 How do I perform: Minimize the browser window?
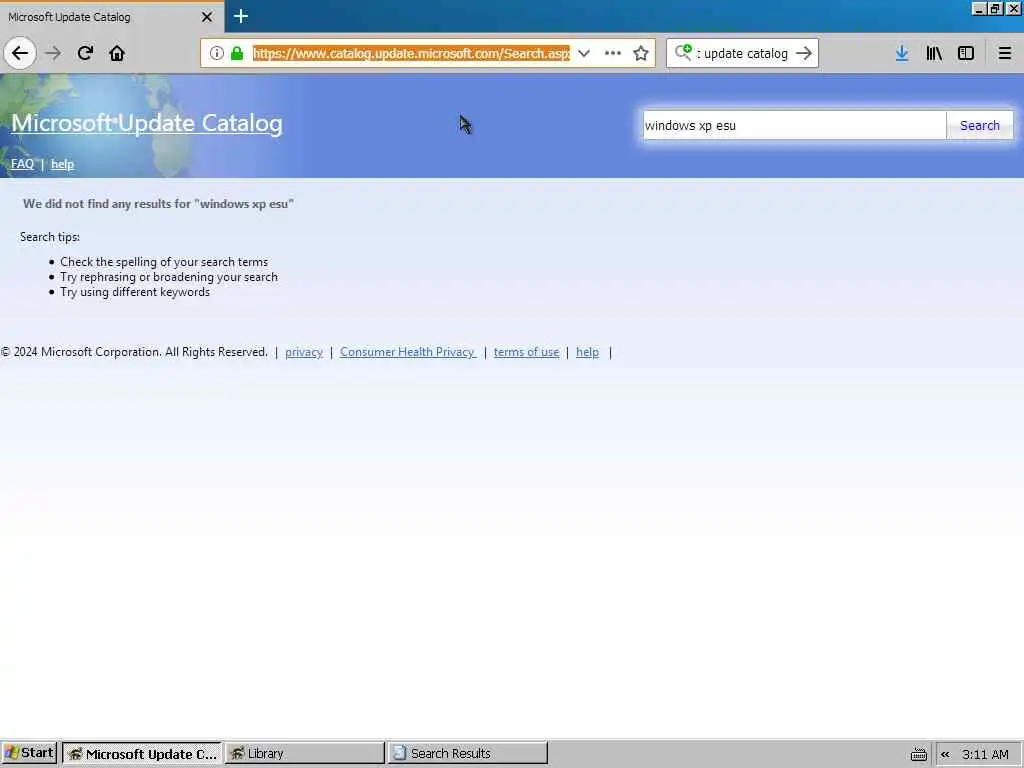[x=978, y=8]
